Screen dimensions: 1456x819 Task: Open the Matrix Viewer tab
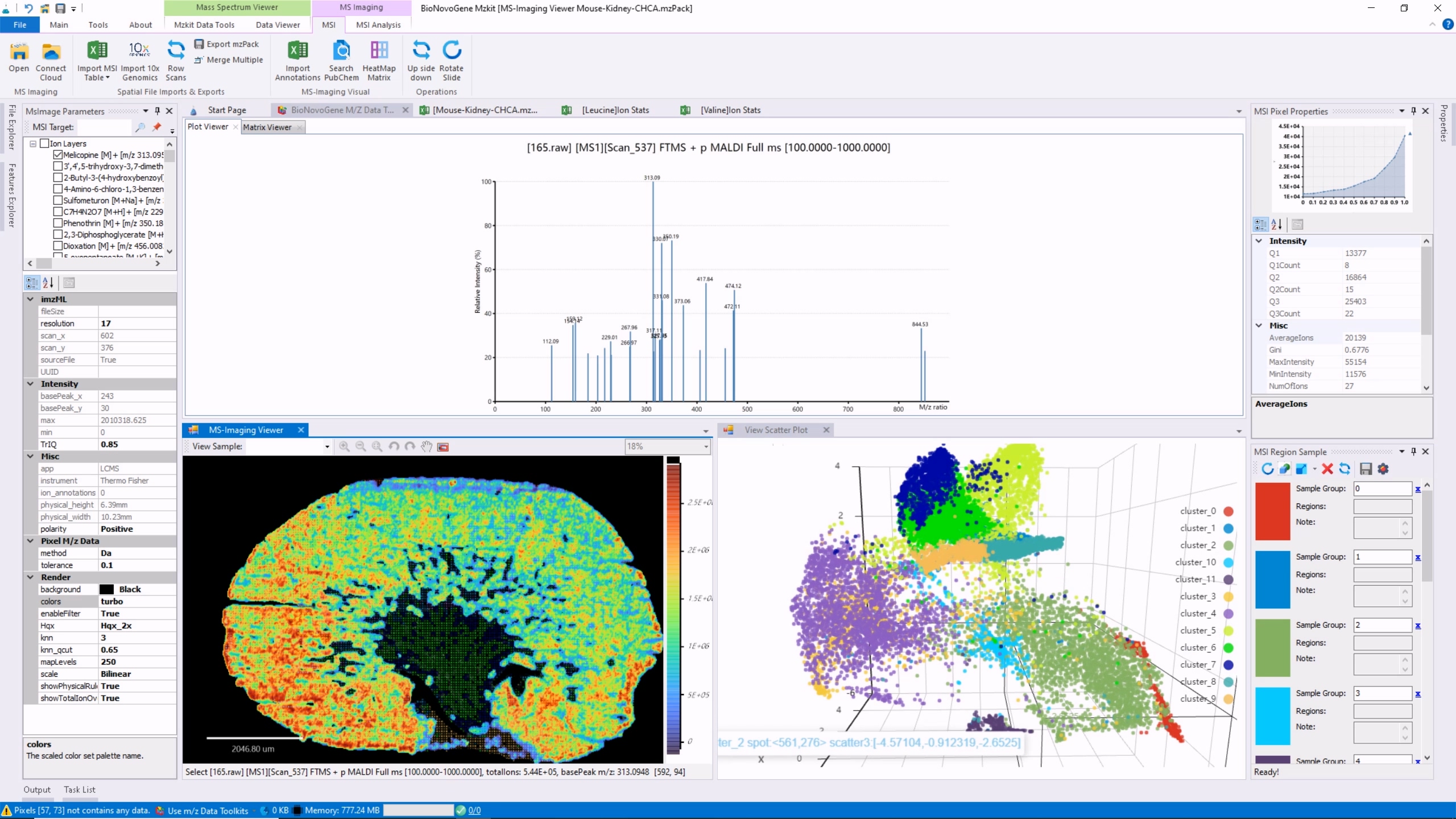coord(267,127)
